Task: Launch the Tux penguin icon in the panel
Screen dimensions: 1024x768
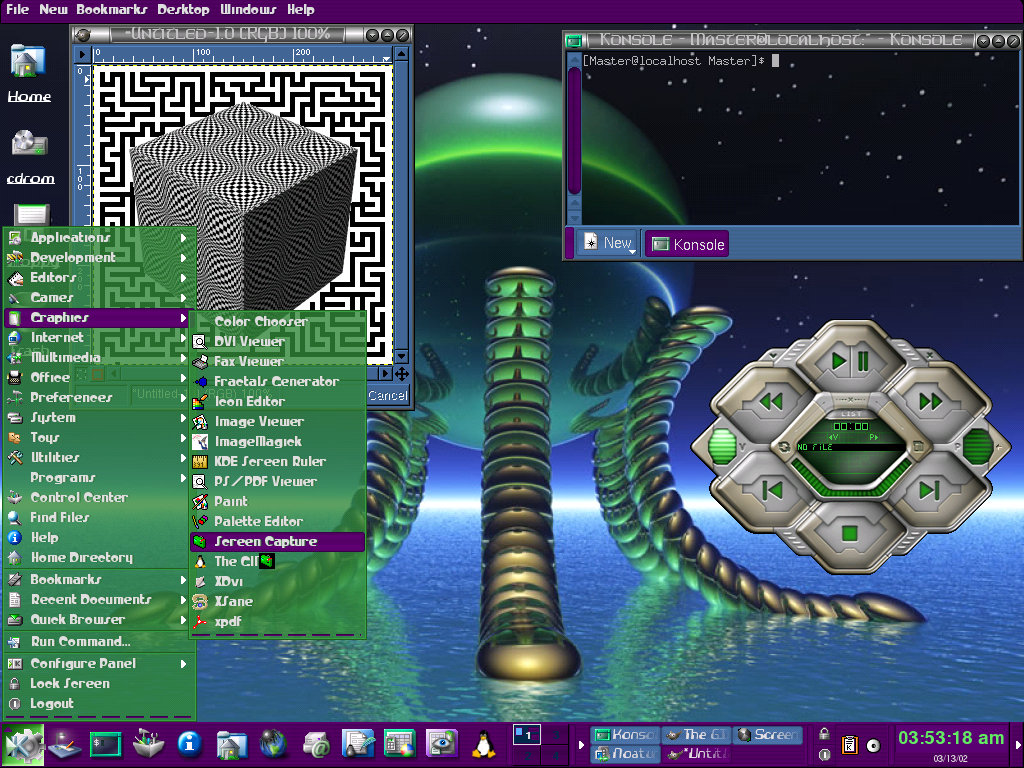Action: tap(483, 744)
